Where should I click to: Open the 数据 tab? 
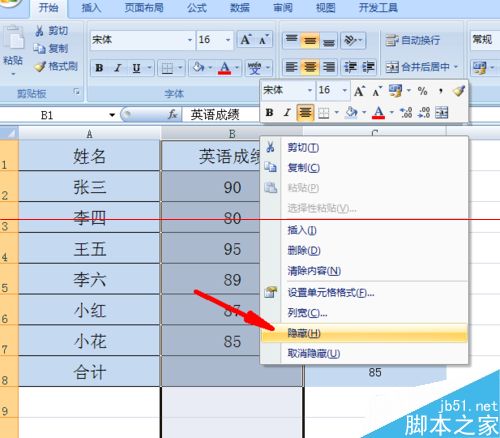tap(240, 7)
